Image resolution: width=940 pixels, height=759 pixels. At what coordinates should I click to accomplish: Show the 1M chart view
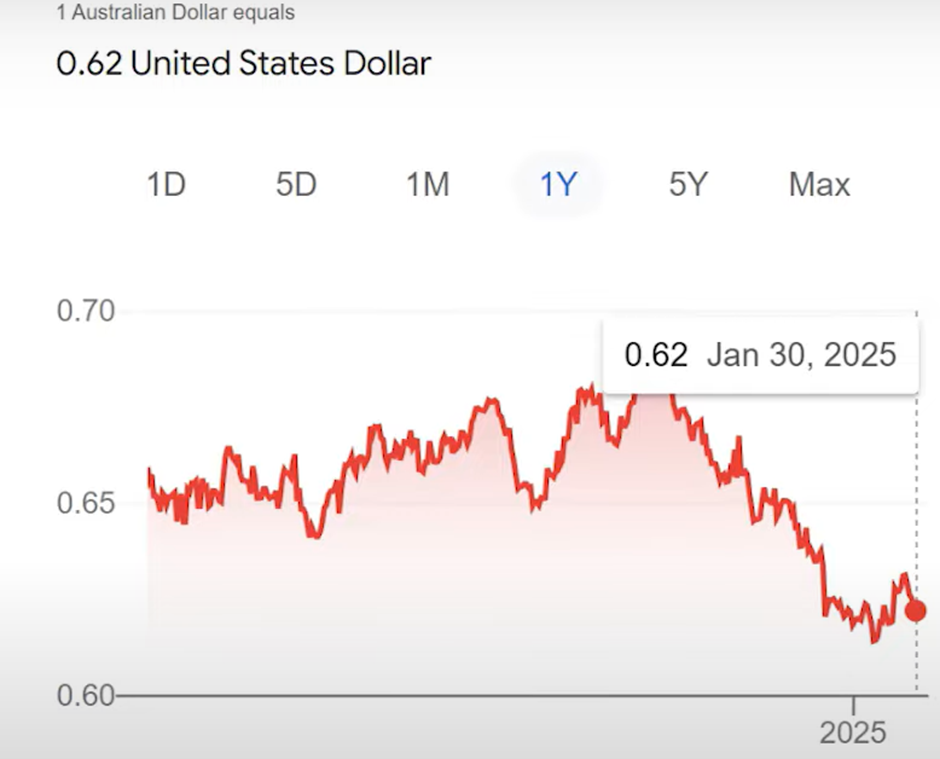tap(427, 185)
